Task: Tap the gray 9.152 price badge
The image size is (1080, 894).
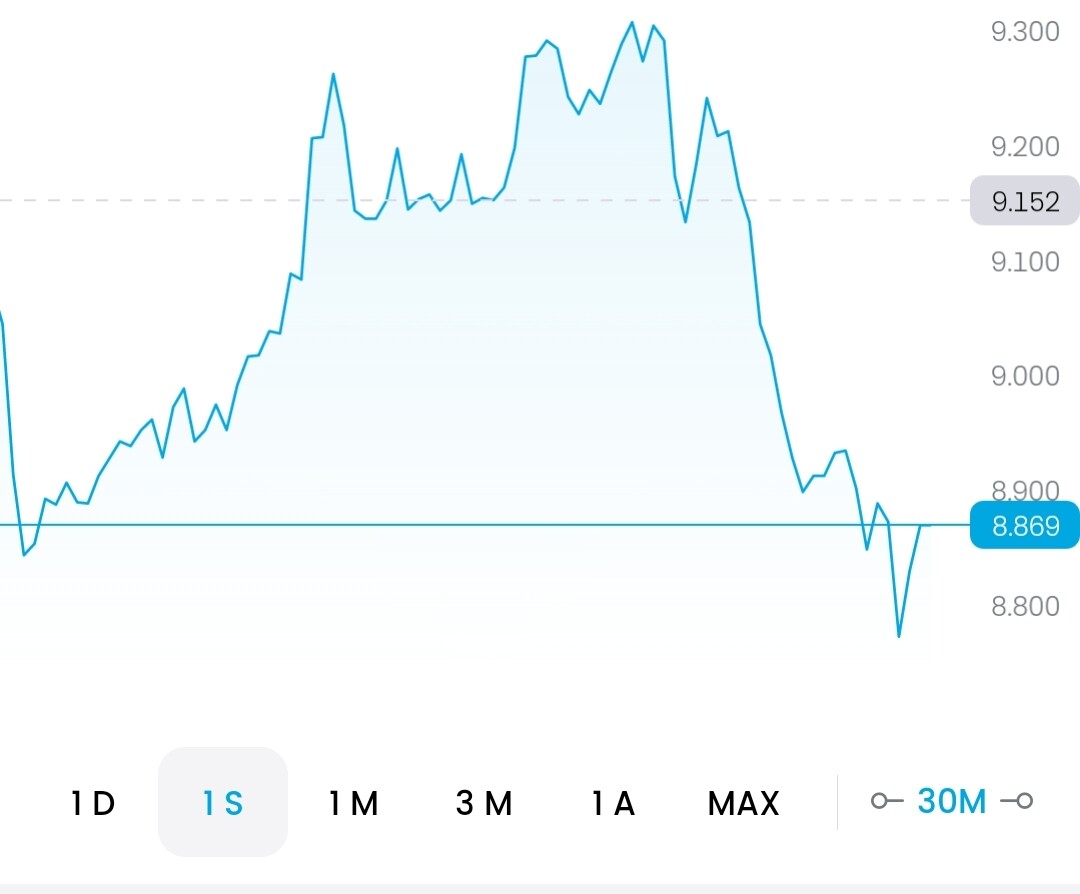Action: 1025,202
